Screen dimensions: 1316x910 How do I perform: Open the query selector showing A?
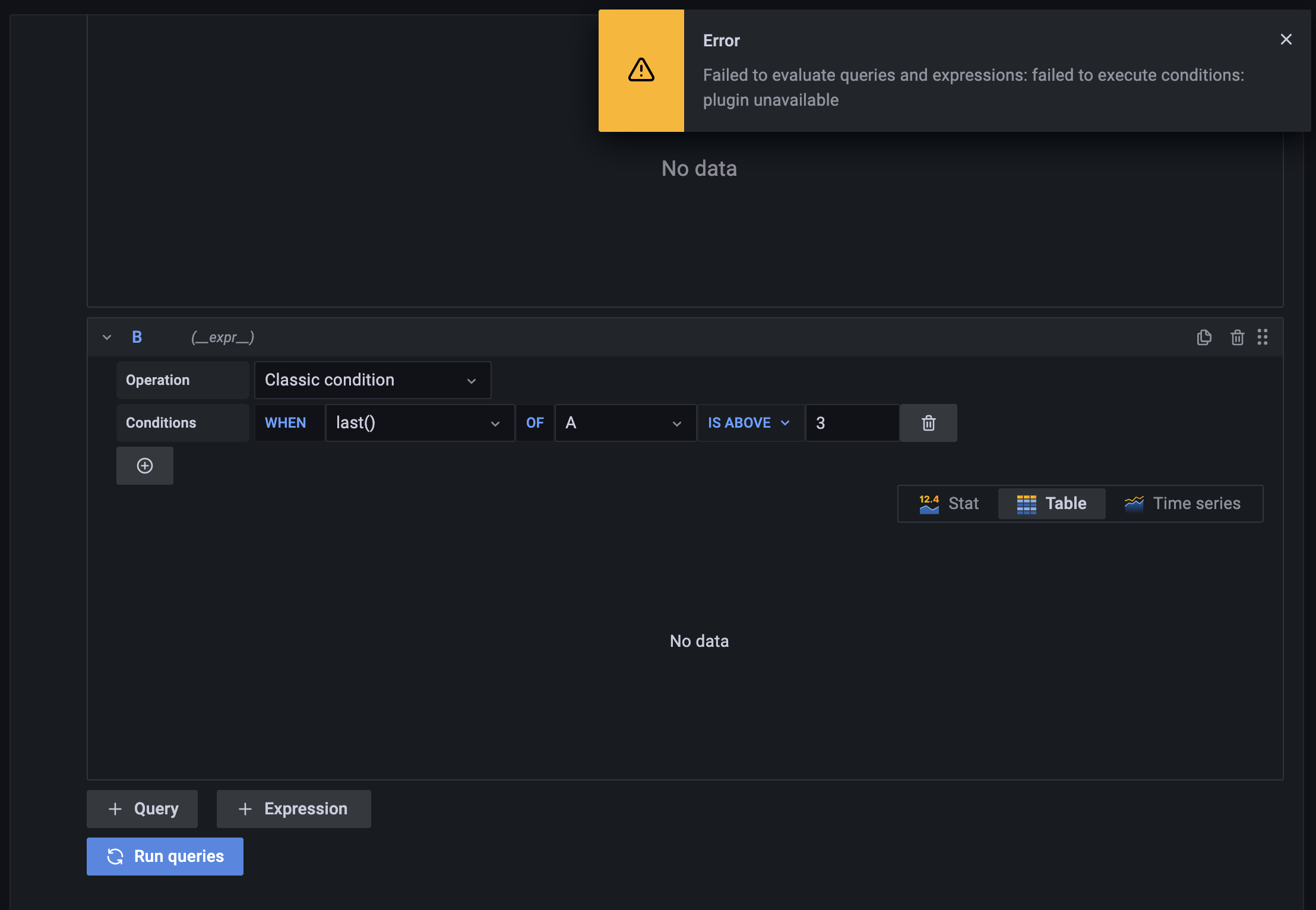[625, 422]
